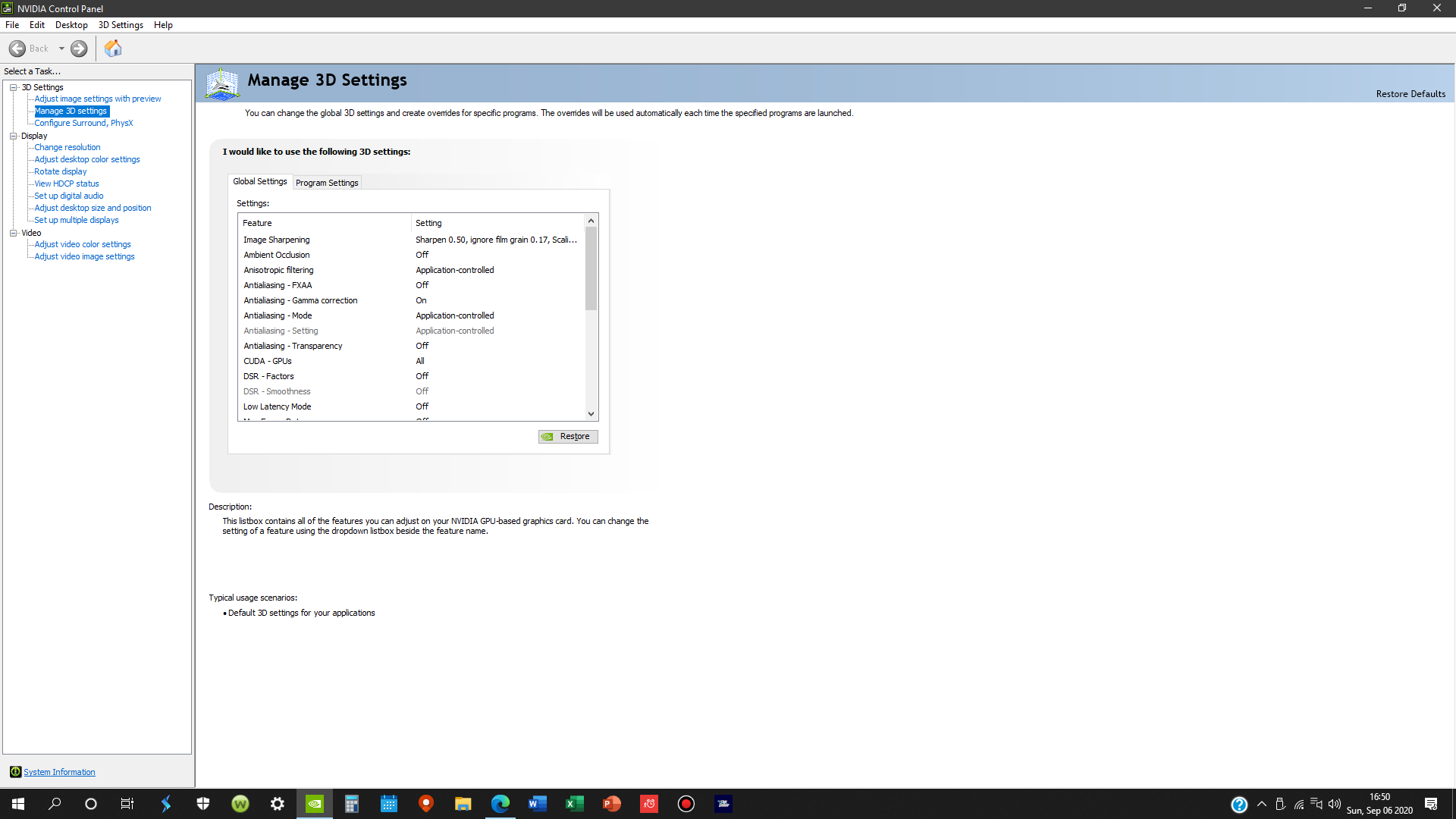Select the Anisotropic filtering row
1456x819 pixels.
(x=412, y=270)
